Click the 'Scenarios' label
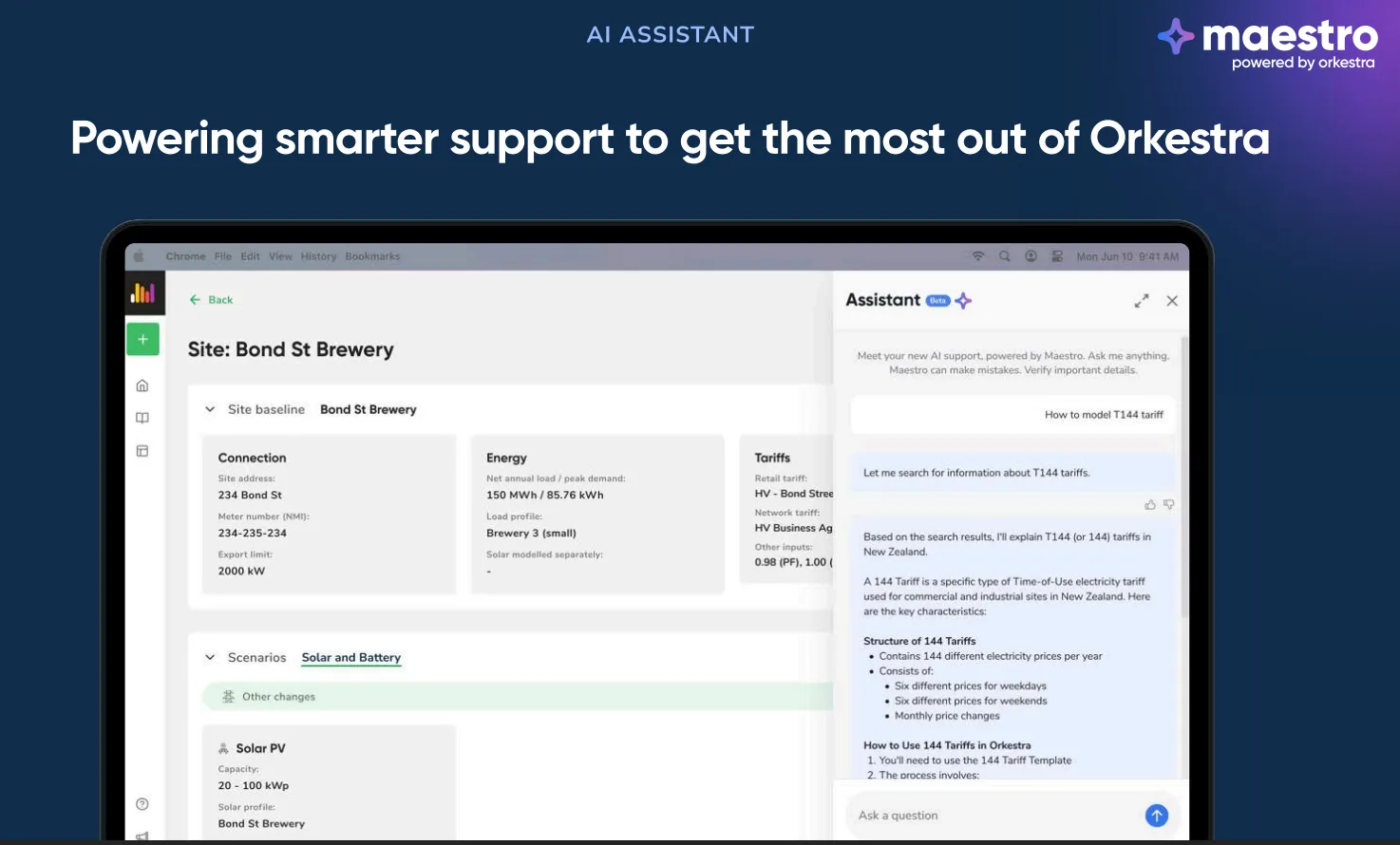The width and height of the screenshot is (1400, 845). tap(256, 658)
